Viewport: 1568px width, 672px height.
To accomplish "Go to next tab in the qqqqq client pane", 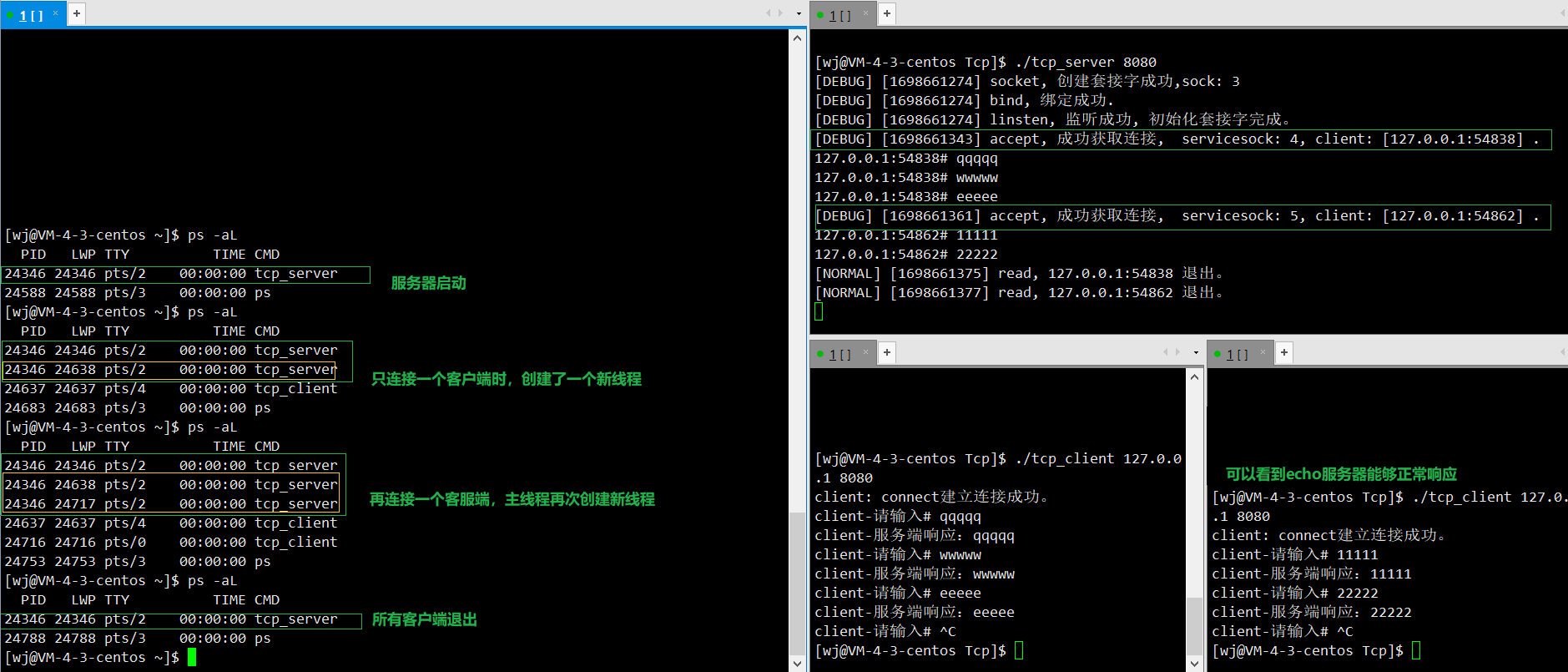I will click(1177, 352).
